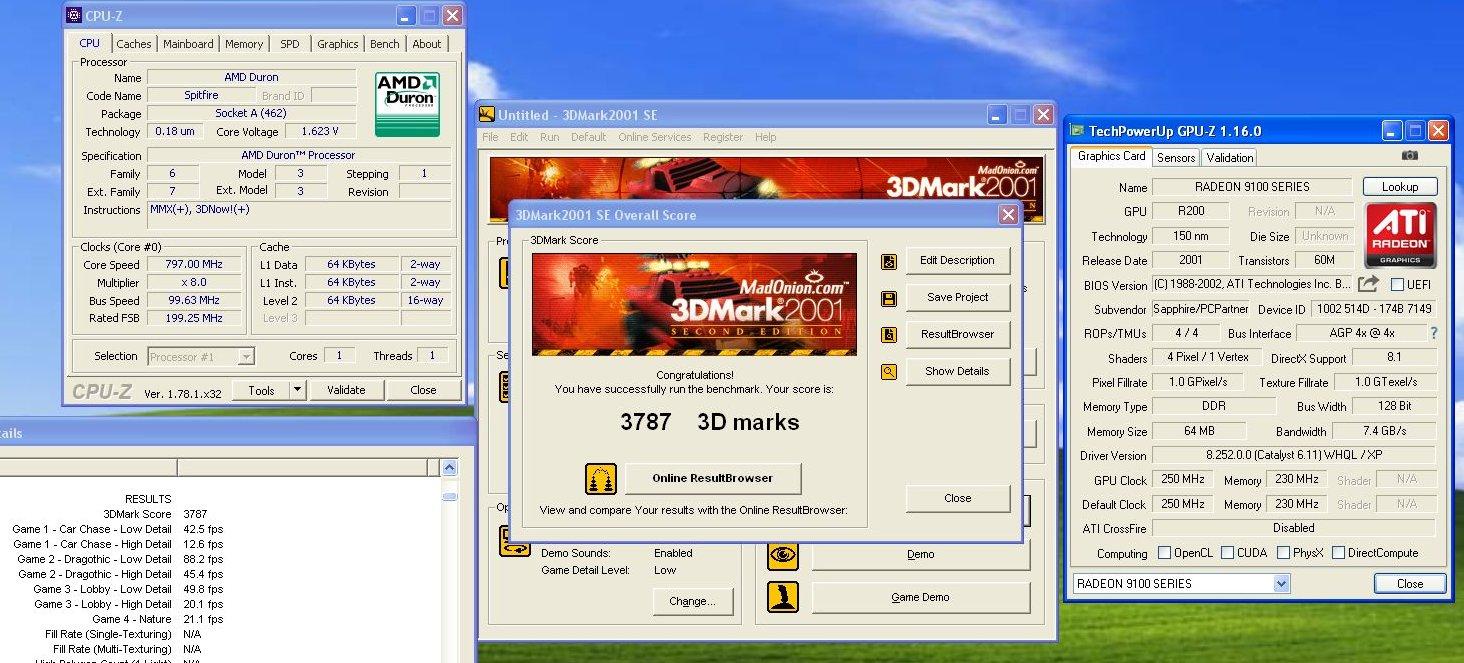Click the Save Project floppy disk icon

tap(889, 299)
